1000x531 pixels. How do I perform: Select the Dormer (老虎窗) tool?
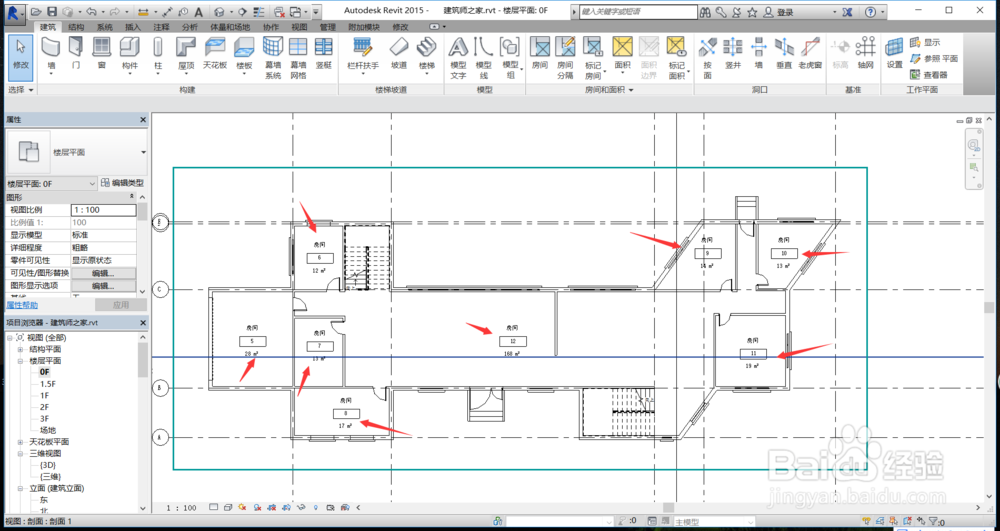coord(811,54)
